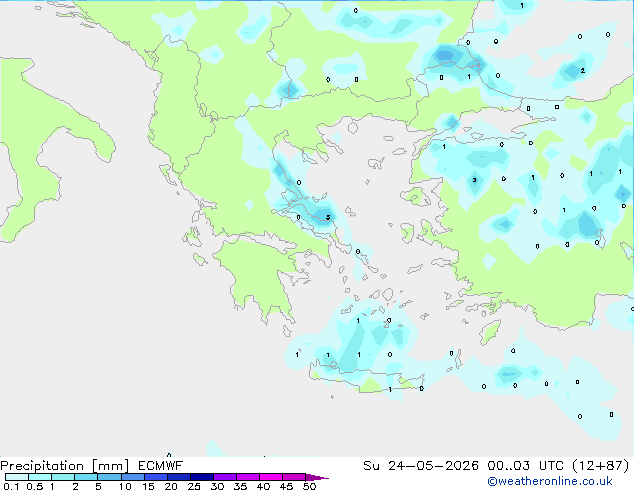The height and width of the screenshot is (490, 634).
Task: Open the weatheronline.co.uk credit link
Action: coord(550,481)
